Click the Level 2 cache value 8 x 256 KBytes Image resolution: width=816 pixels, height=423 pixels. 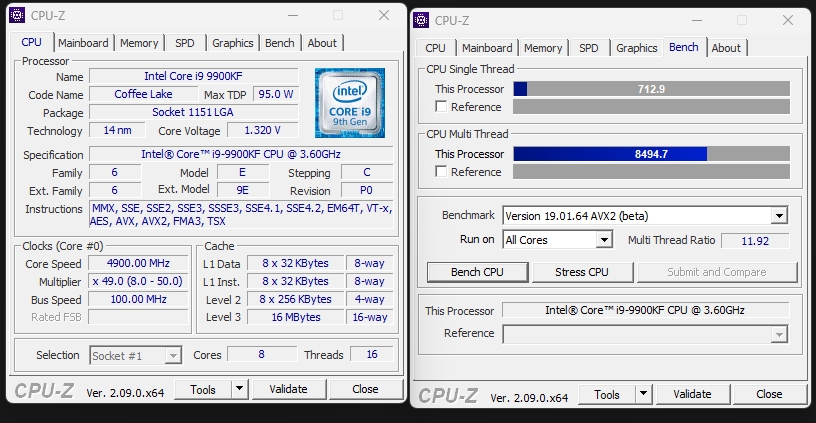[x=296, y=299]
